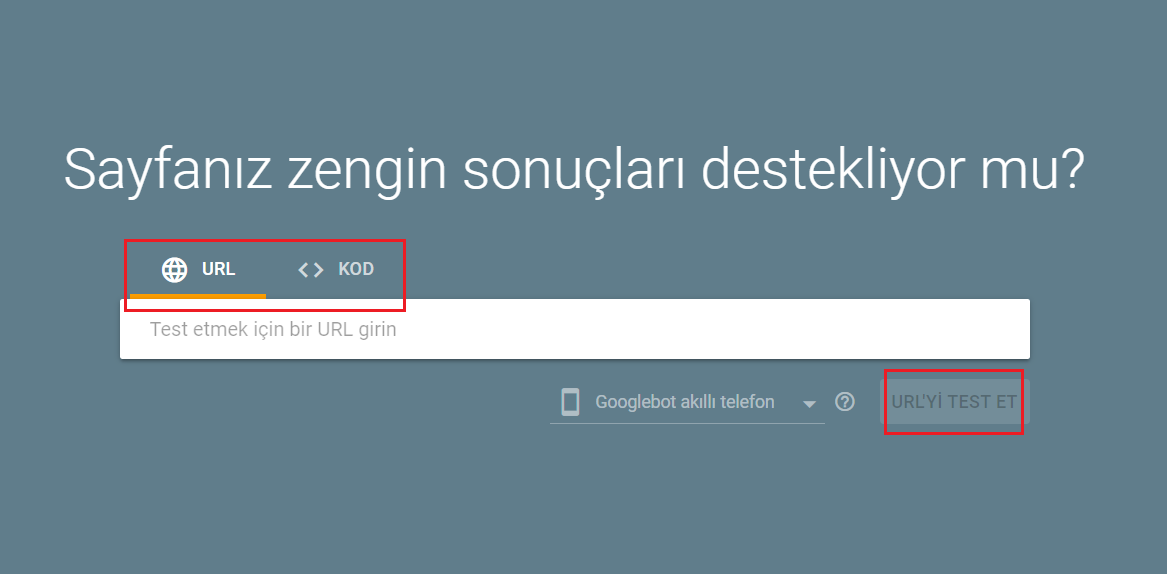Open the help question mark icon
This screenshot has width=1167, height=574.
(844, 402)
